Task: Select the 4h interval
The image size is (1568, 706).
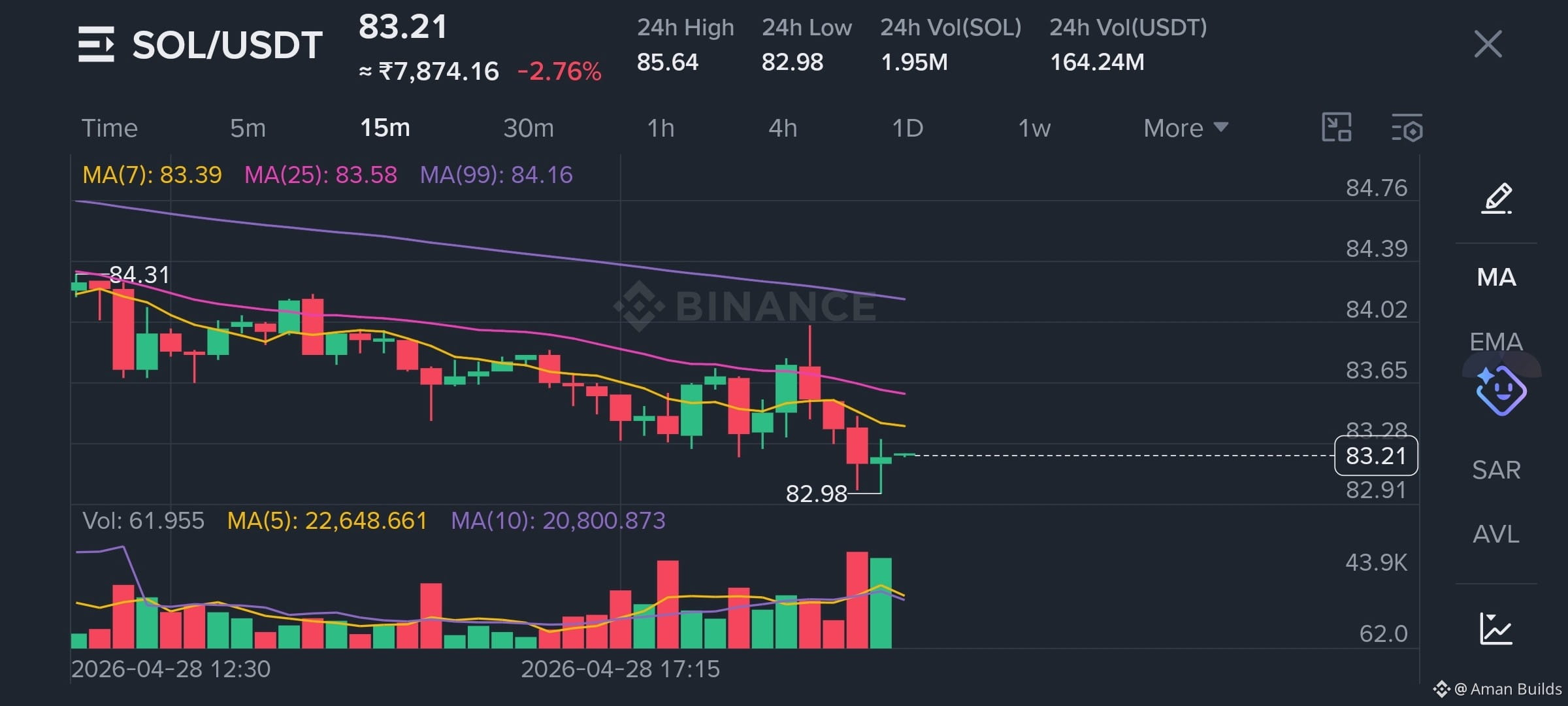Action: 783,128
